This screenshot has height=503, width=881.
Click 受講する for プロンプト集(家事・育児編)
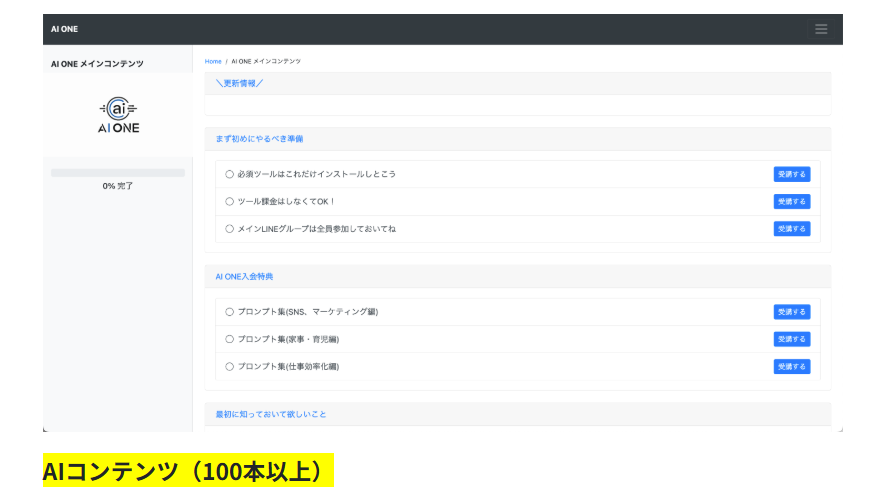click(x=792, y=339)
